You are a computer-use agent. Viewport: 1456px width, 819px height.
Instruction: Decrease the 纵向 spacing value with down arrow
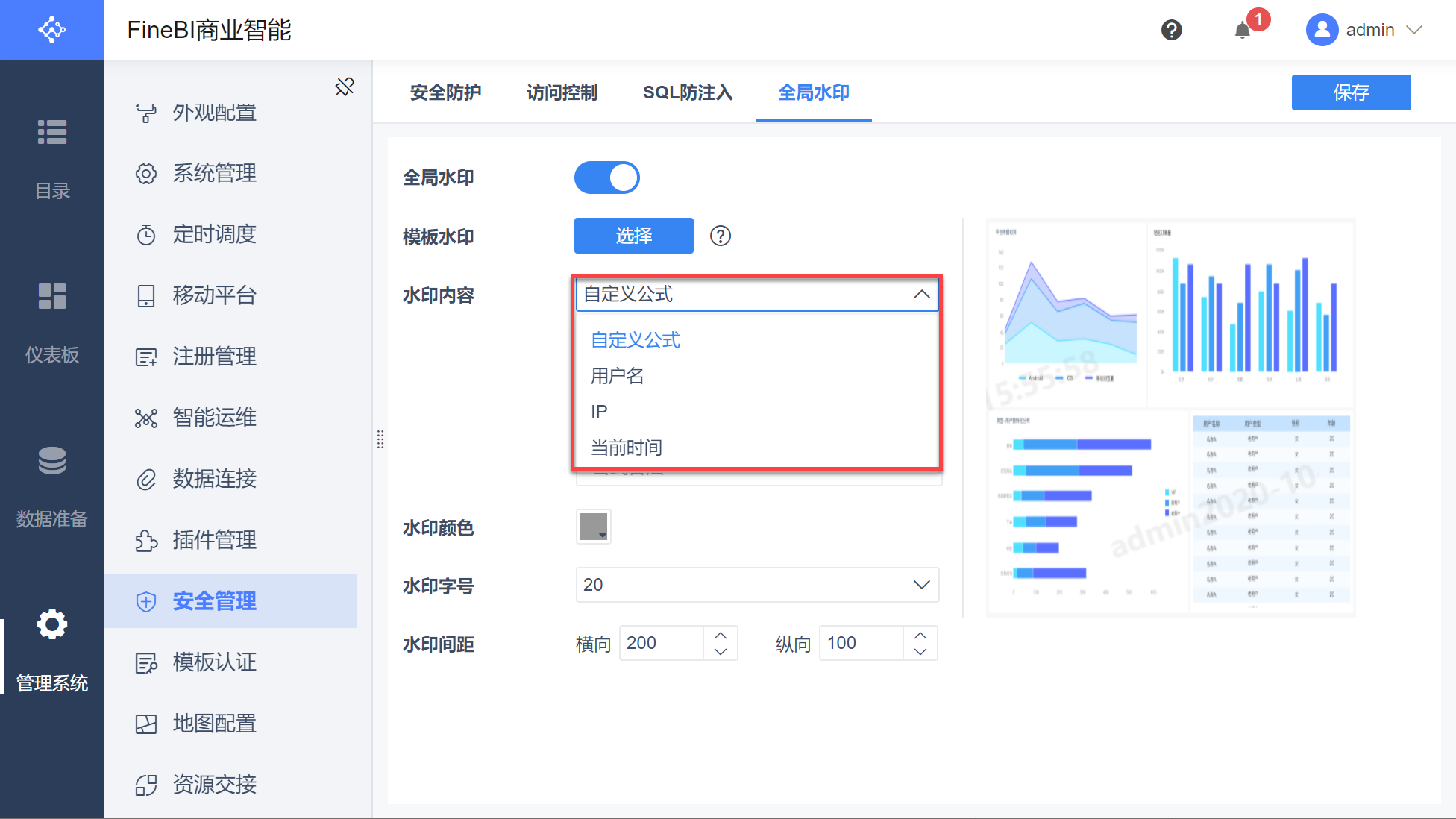point(920,651)
